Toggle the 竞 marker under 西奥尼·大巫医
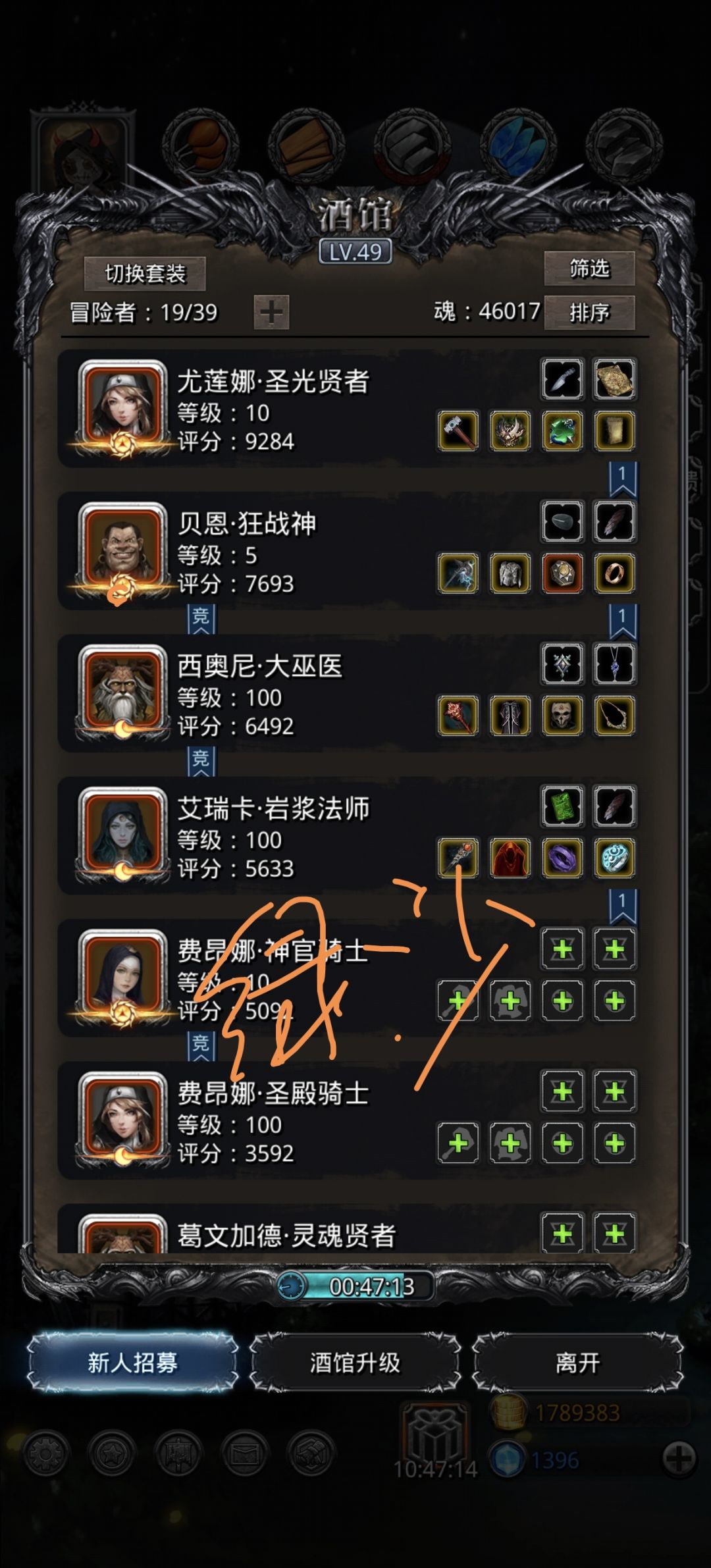This screenshot has height=1568, width=711. tap(201, 761)
